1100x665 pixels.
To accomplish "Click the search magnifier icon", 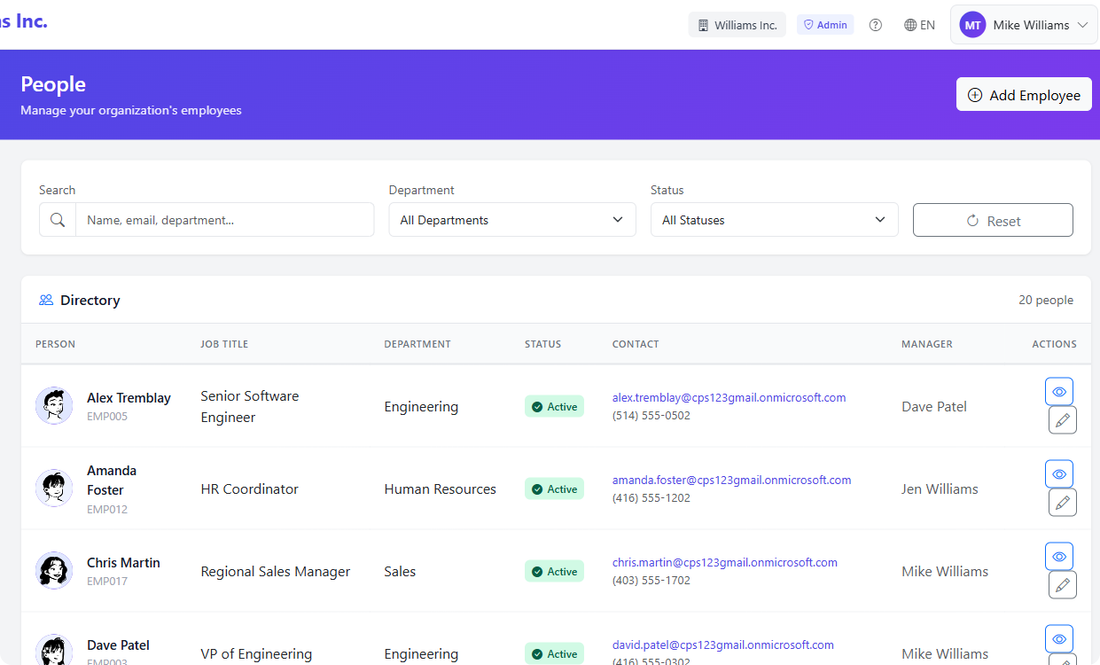I will (x=57, y=219).
